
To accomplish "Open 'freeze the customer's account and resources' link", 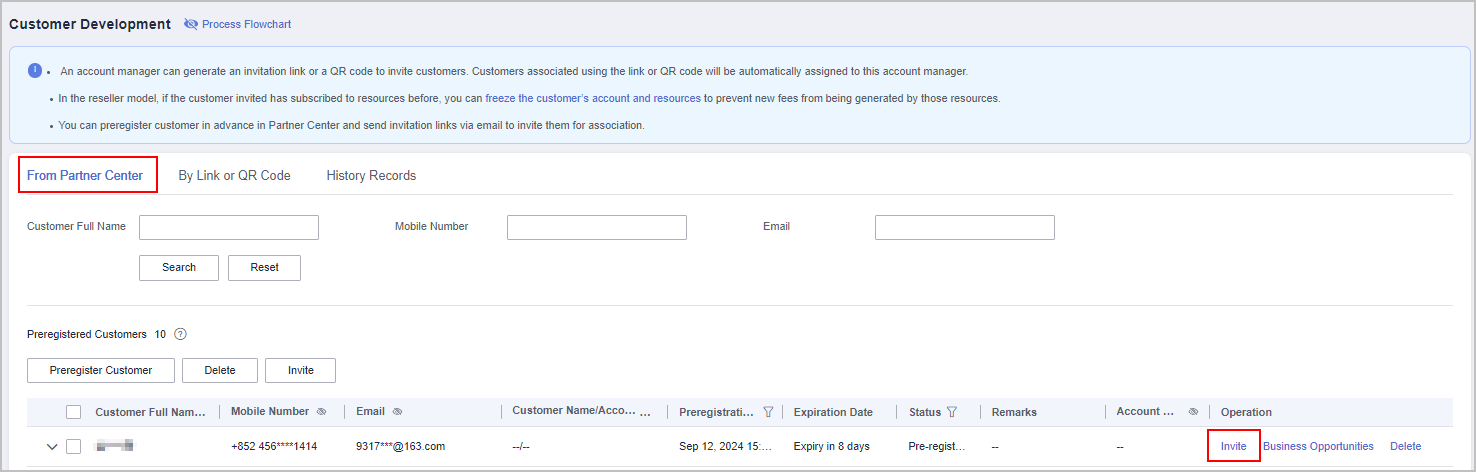I will point(593,98).
